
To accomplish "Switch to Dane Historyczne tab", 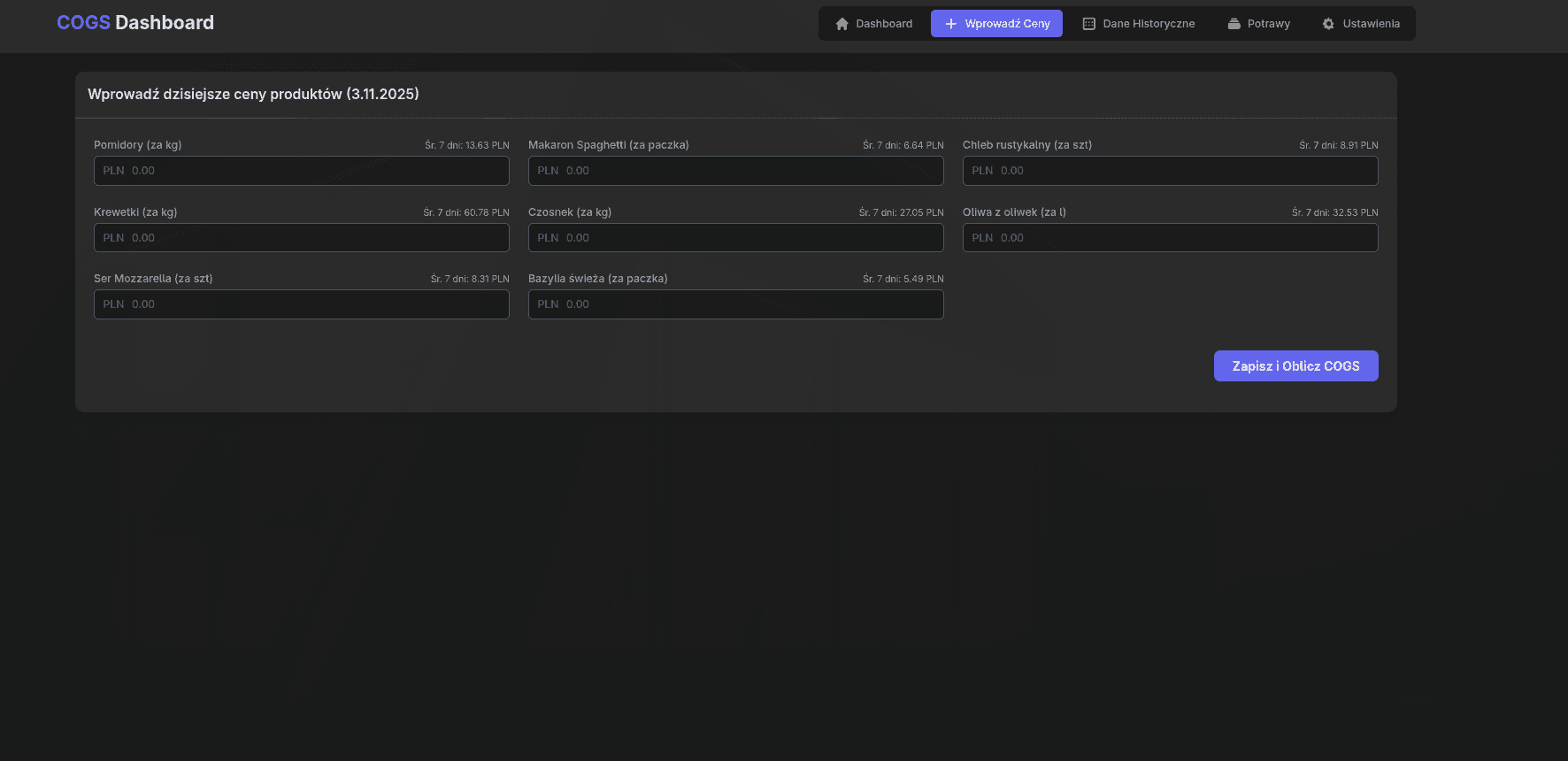I will point(1138,24).
